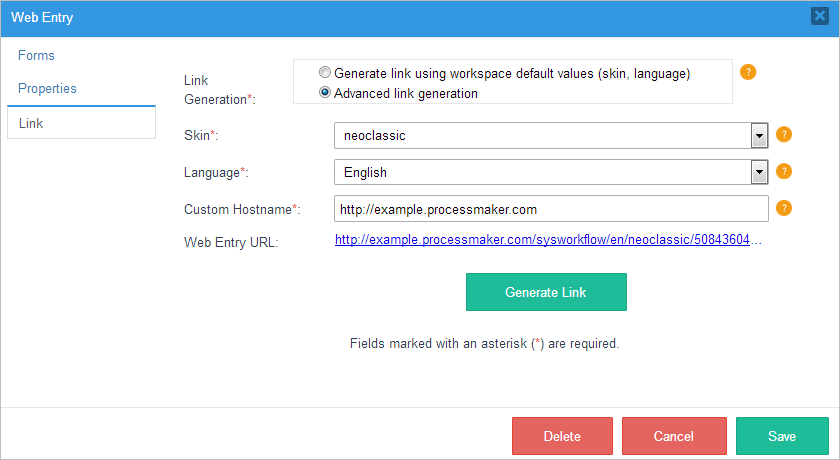Screen dimensions: 840x460
Task: Open the Properties tab
Action: click(x=48, y=88)
